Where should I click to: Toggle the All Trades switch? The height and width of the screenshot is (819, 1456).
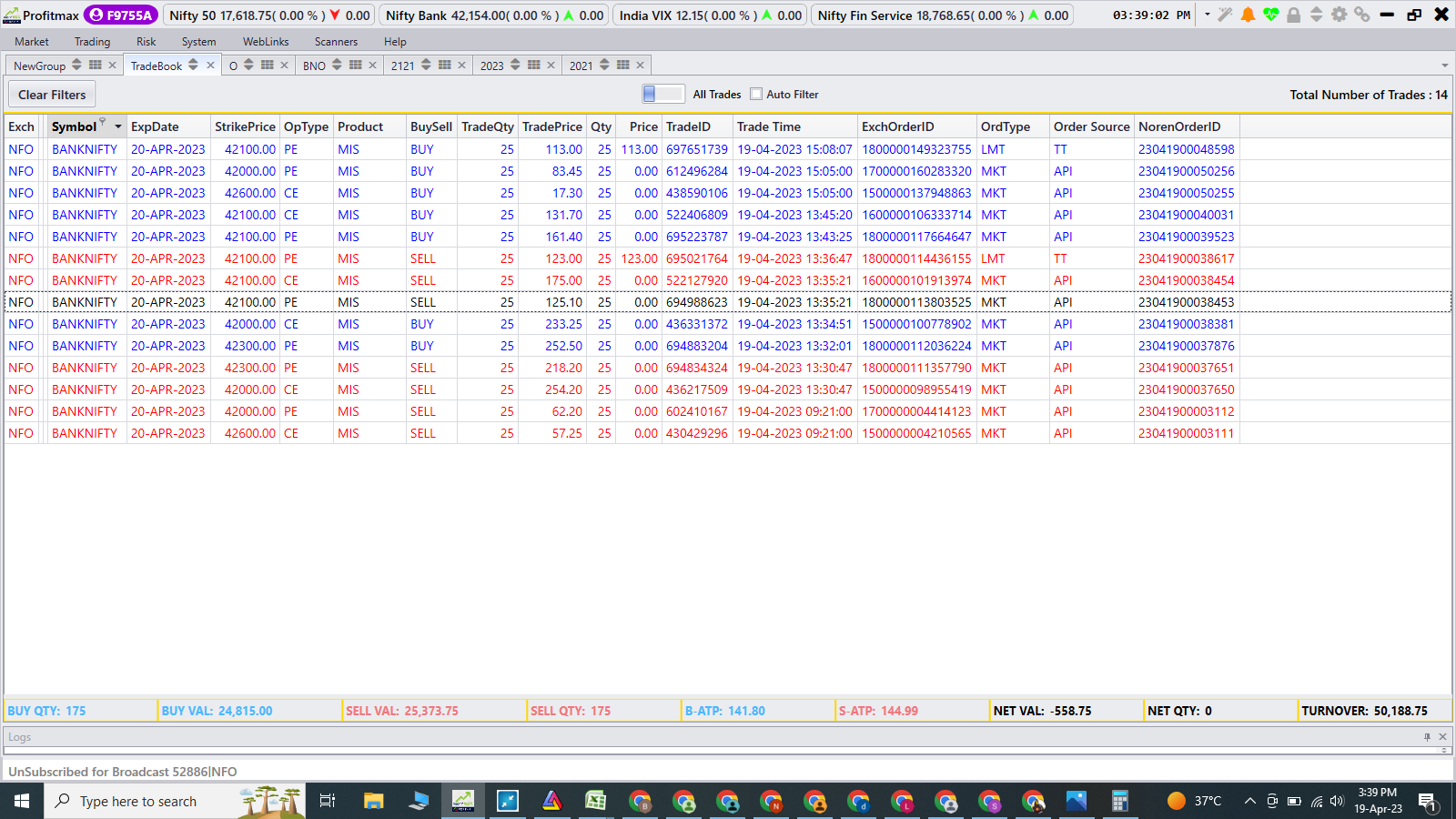pyautogui.click(x=662, y=94)
